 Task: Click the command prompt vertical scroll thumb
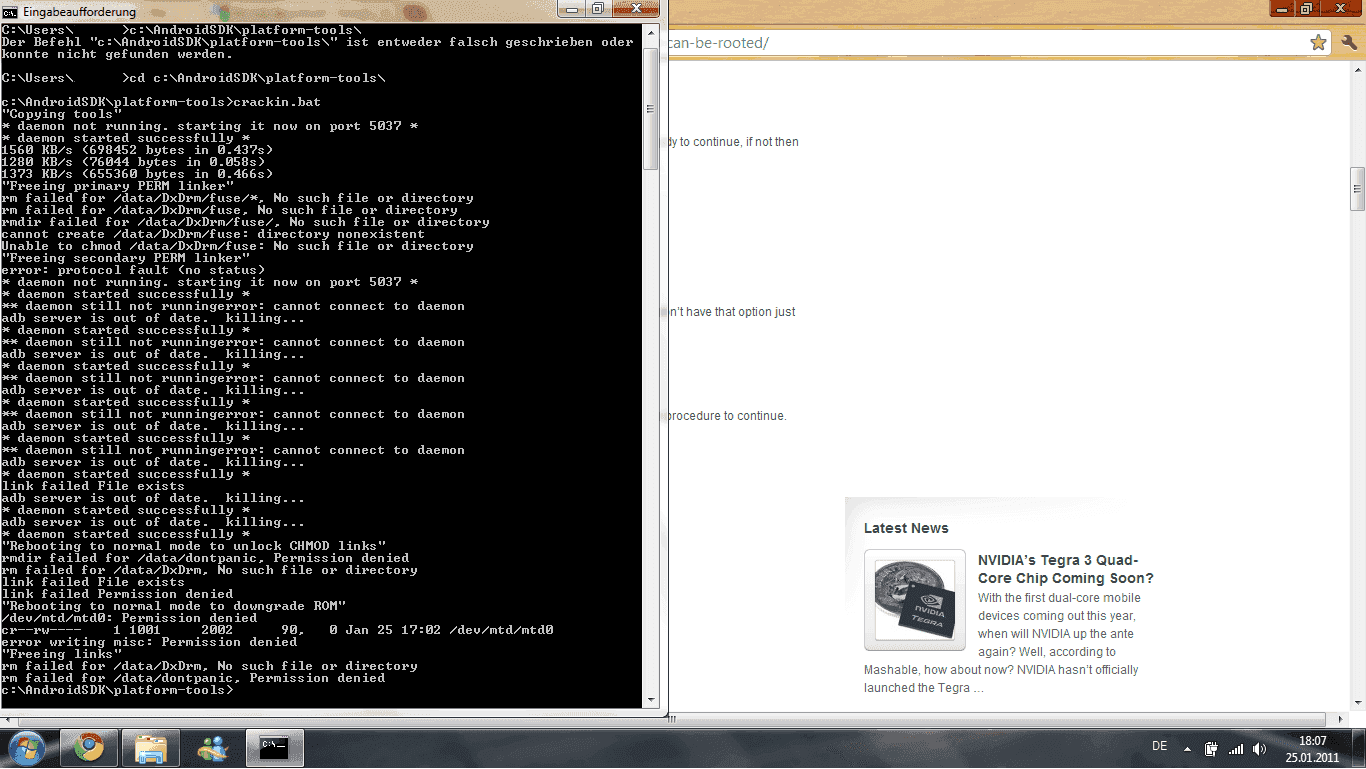click(x=651, y=109)
